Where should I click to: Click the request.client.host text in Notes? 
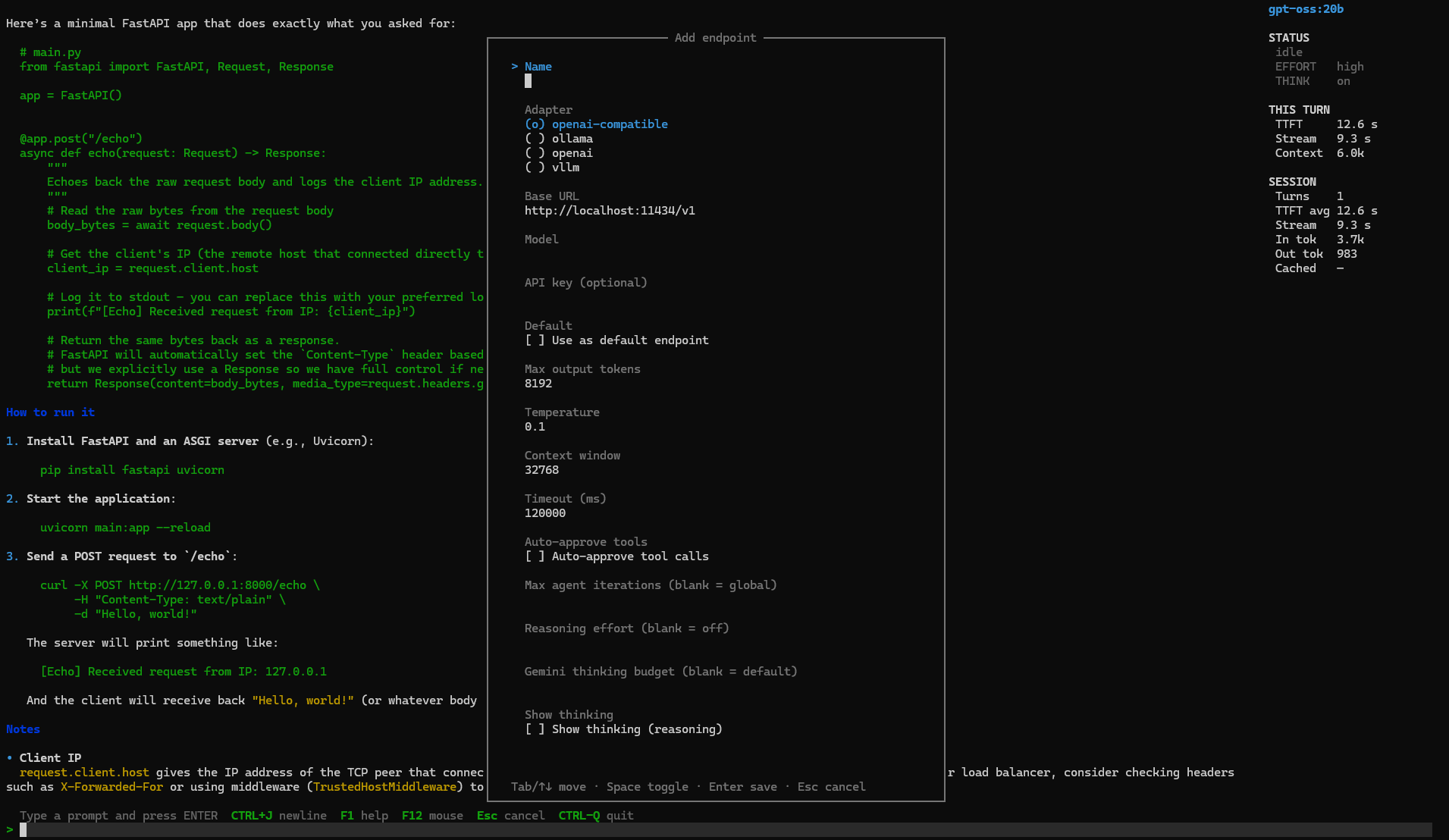84,773
